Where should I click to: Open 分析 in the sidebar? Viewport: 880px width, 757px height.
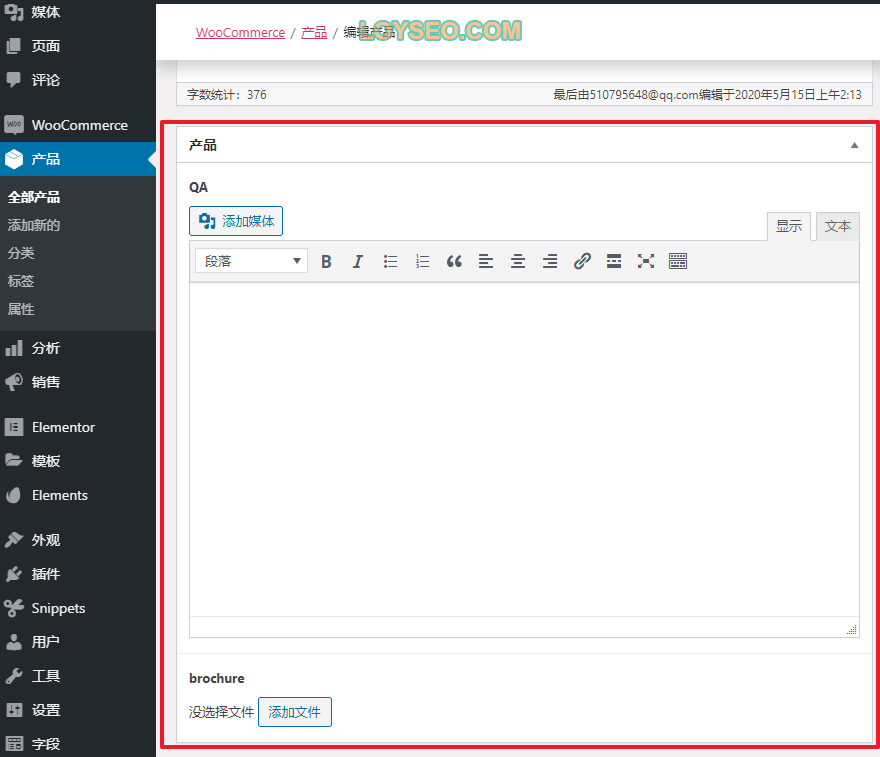point(78,348)
